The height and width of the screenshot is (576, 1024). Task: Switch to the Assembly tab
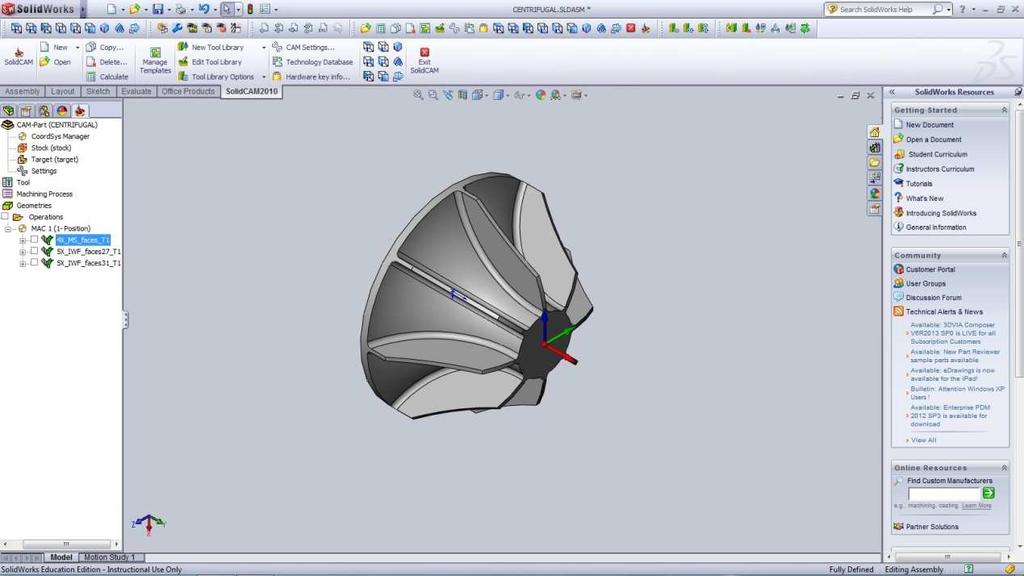coord(22,91)
